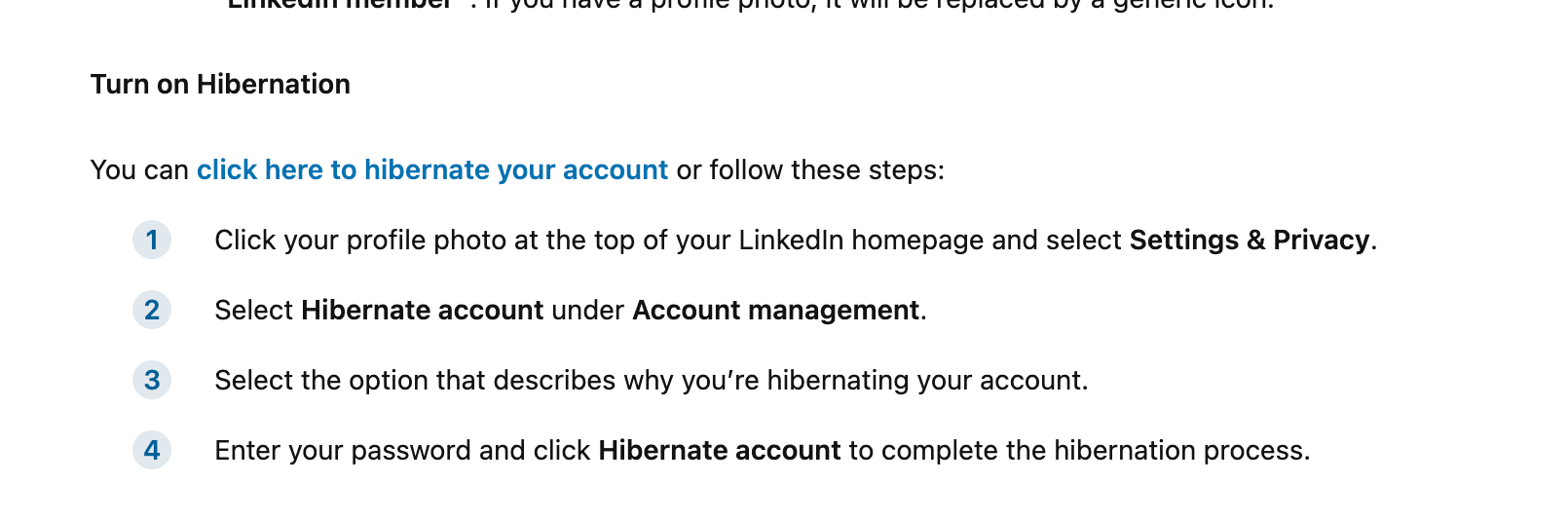Click the "or follow these steps:" text

pos(810,170)
